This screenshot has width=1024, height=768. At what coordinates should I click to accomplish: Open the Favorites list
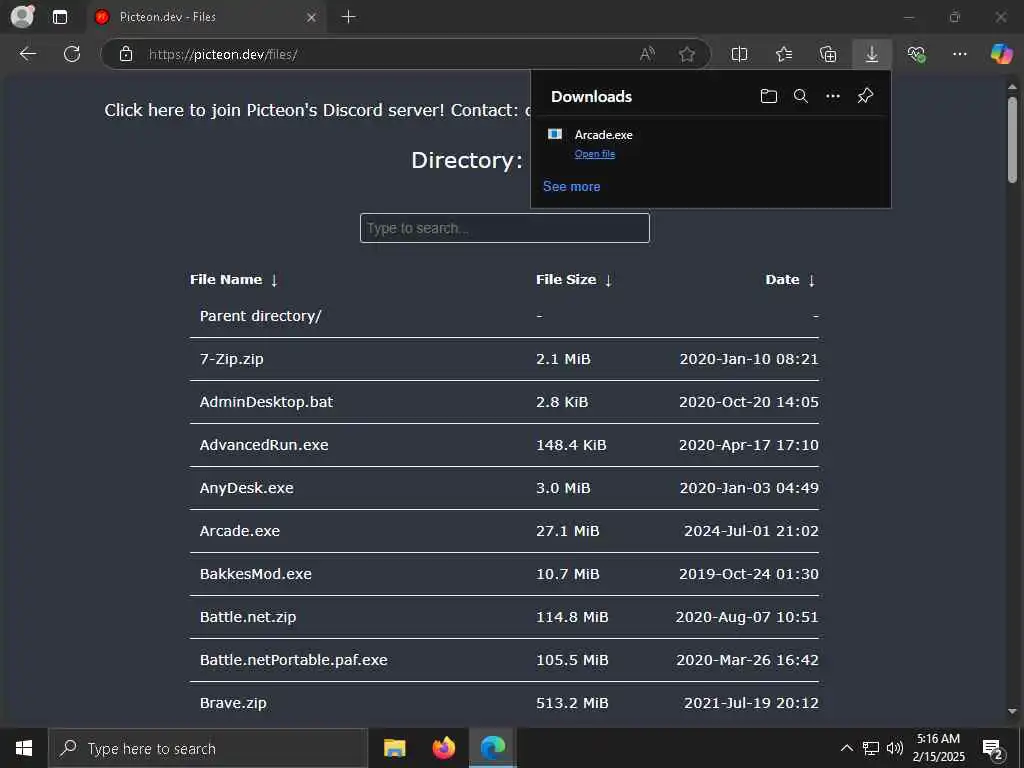784,54
